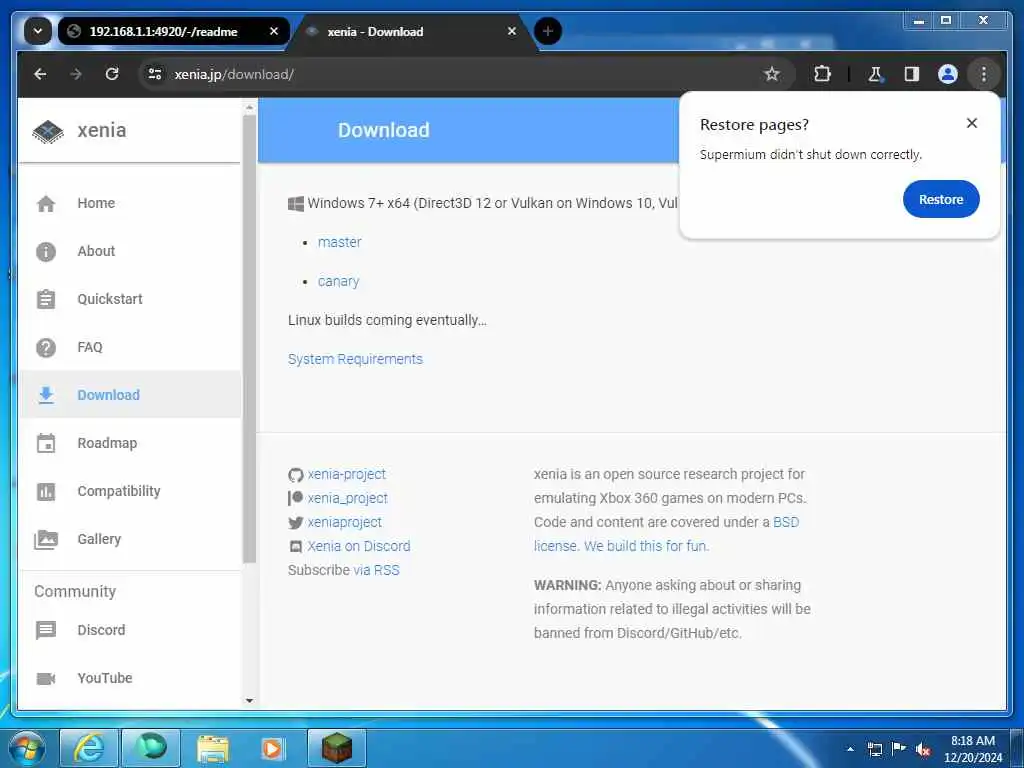Click the YouTube camera icon
Image resolution: width=1024 pixels, height=768 pixels.
[46, 679]
